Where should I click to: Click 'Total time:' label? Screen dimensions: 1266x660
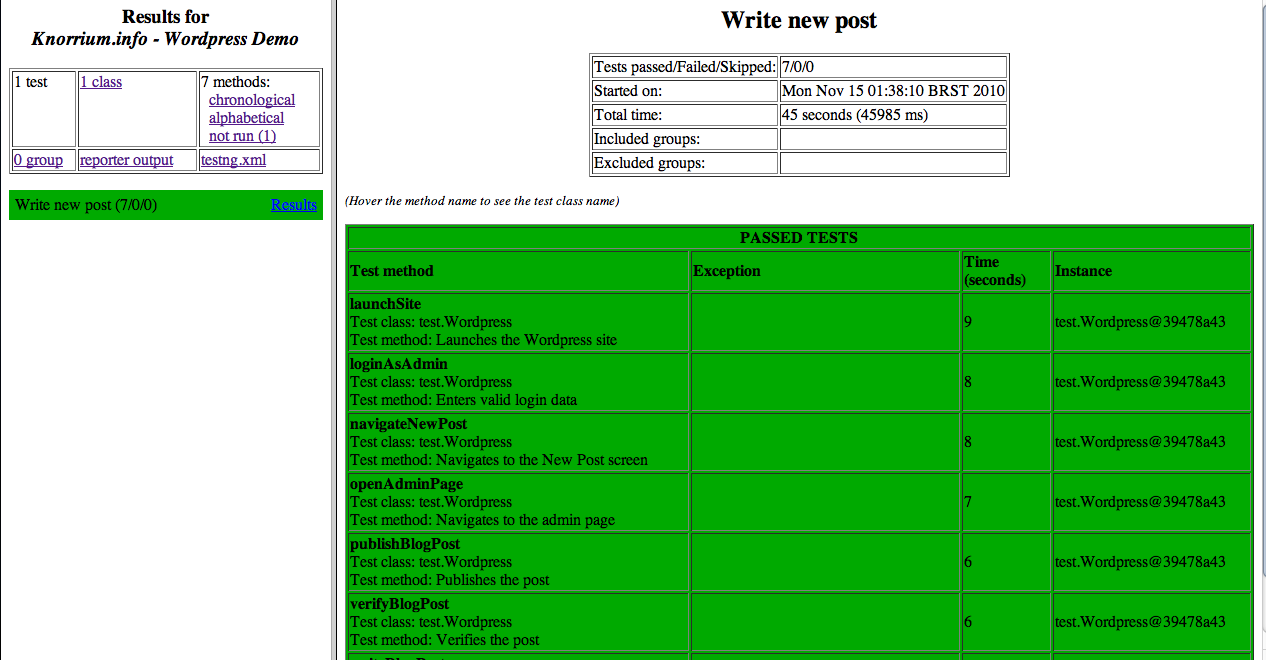[627, 115]
